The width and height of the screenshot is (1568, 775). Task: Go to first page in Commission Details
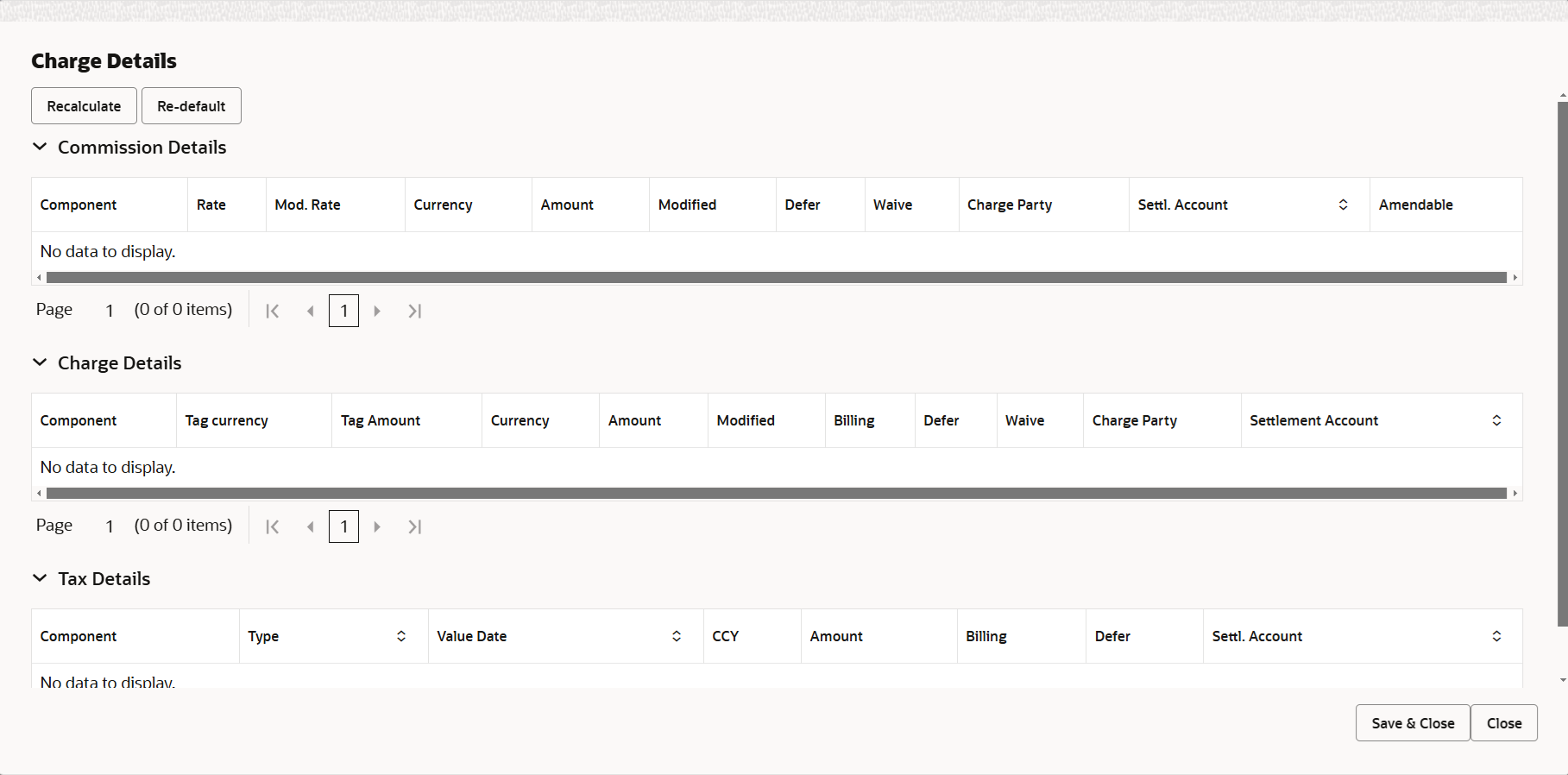[x=273, y=311]
